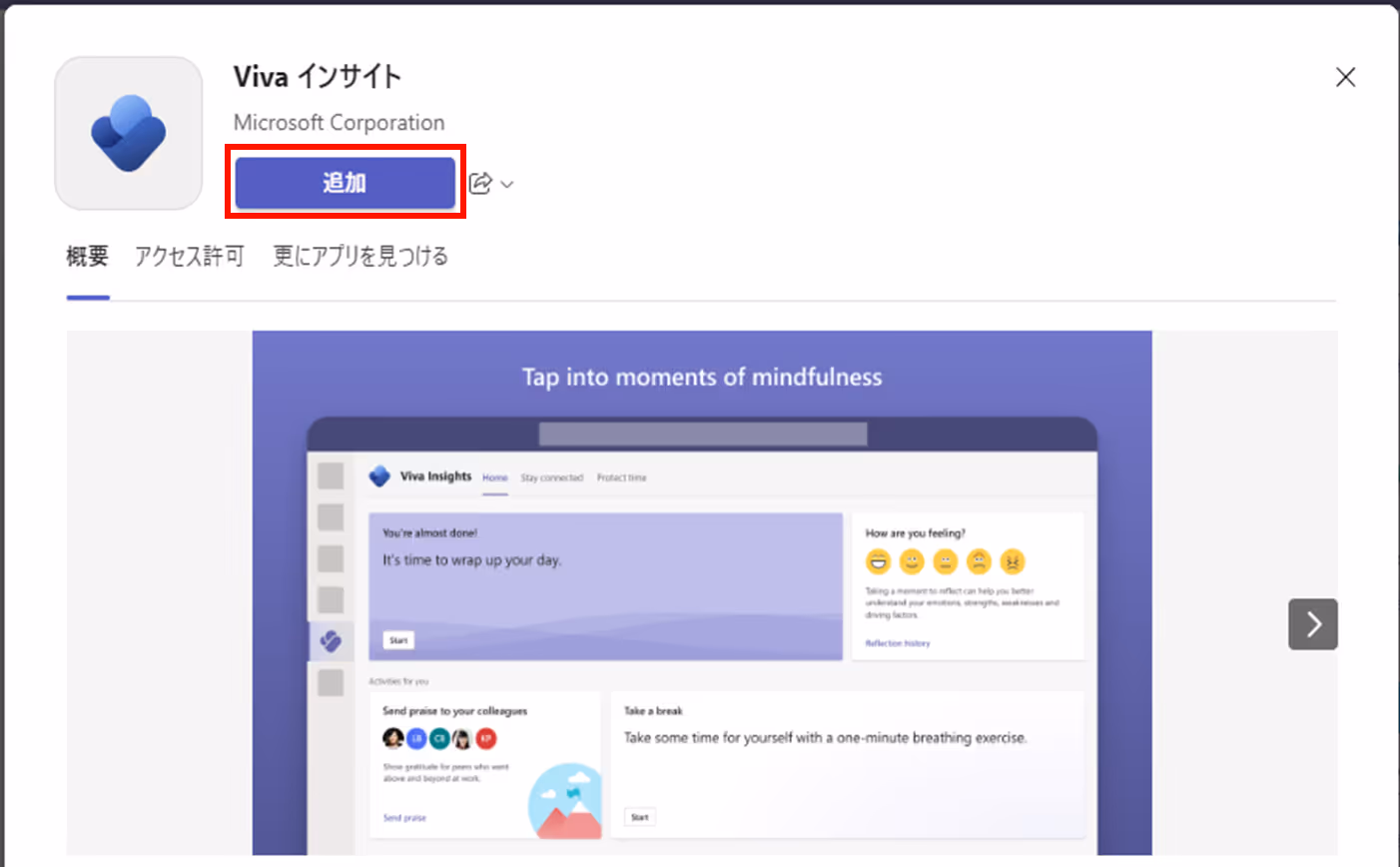Click the Viva Insights app logo
The image size is (1400, 867).
pos(129,133)
